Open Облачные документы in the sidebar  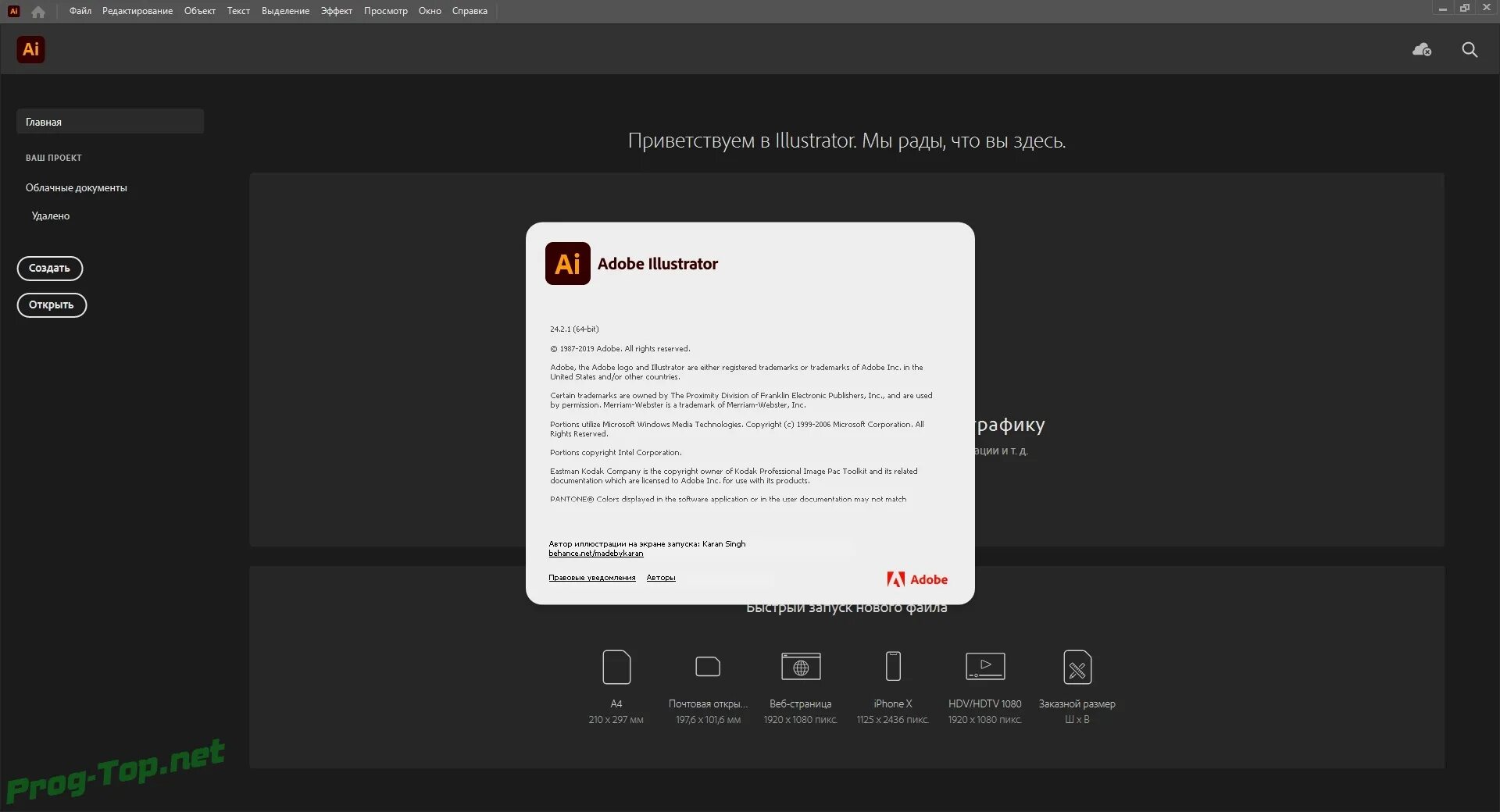pyautogui.click(x=77, y=187)
